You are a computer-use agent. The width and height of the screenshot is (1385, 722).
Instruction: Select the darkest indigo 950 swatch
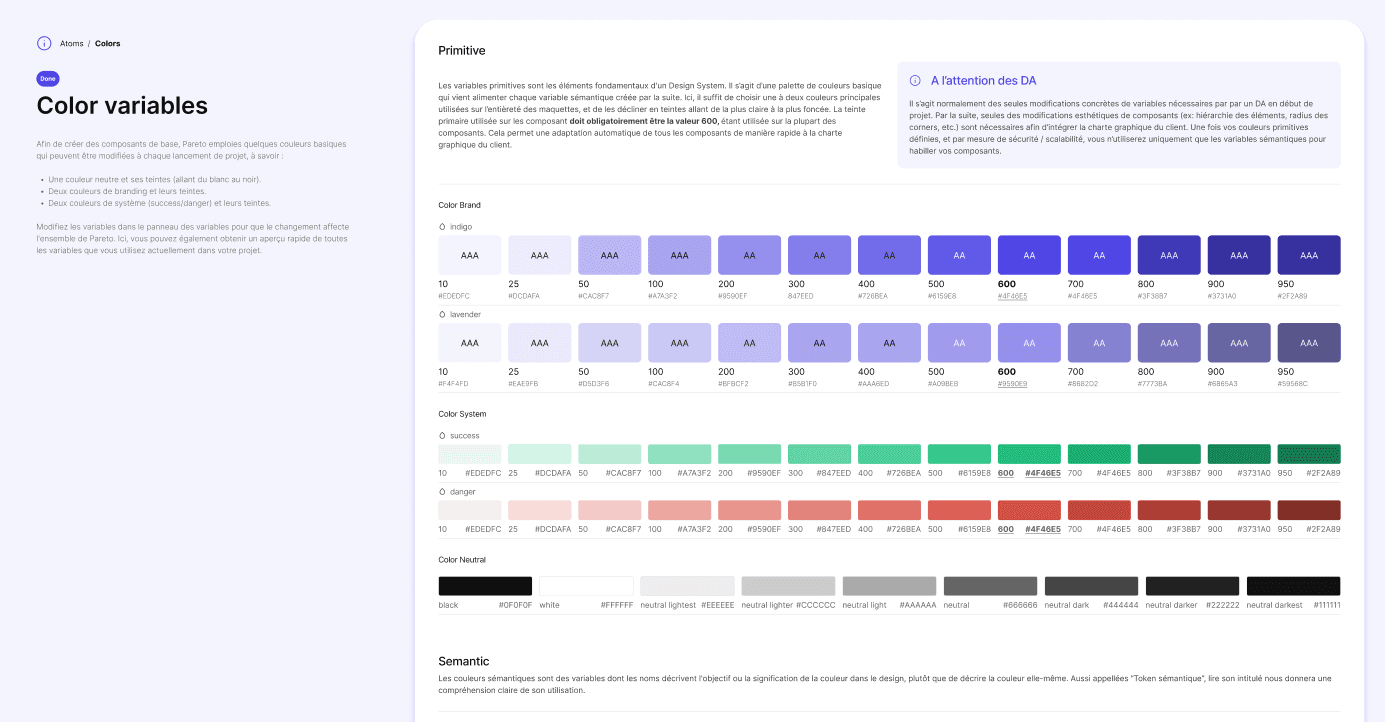[1309, 255]
